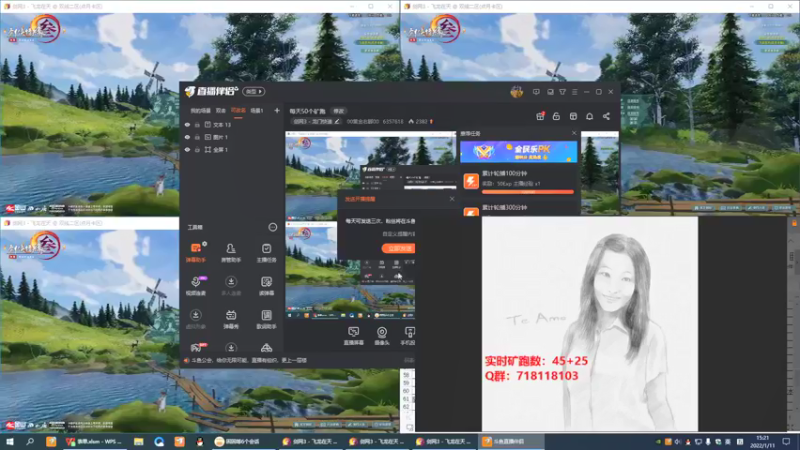Add 摄像头 camera source

pos(382,336)
